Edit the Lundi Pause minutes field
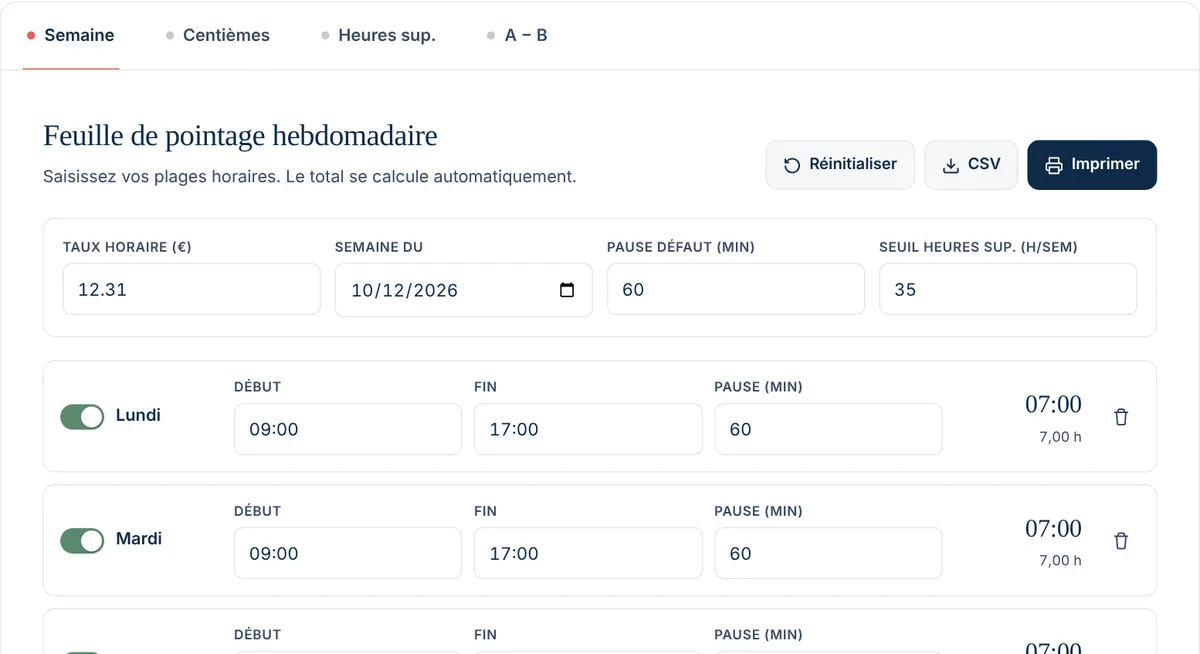The height and width of the screenshot is (654, 1200). pos(828,429)
